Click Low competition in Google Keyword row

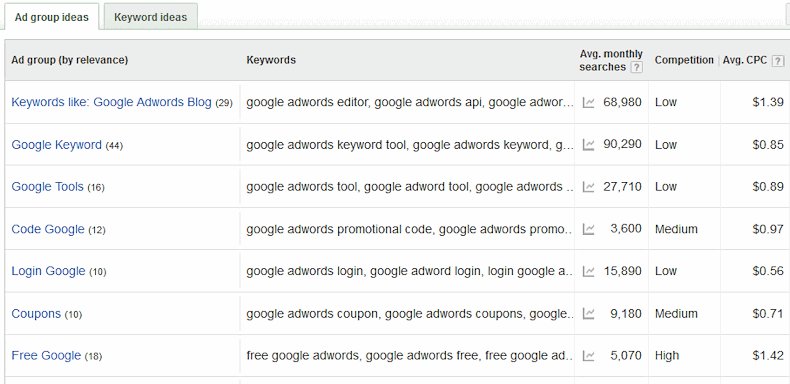pyautogui.click(x=666, y=145)
